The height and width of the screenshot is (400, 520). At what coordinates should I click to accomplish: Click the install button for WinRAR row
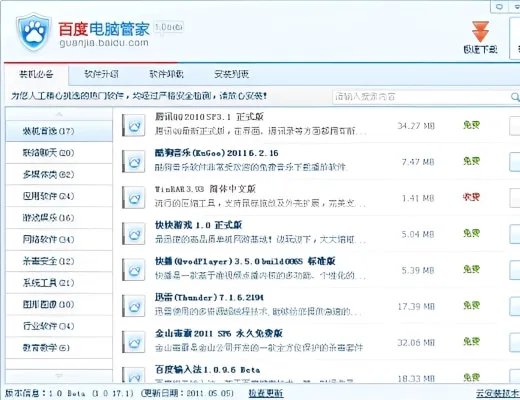(515, 198)
